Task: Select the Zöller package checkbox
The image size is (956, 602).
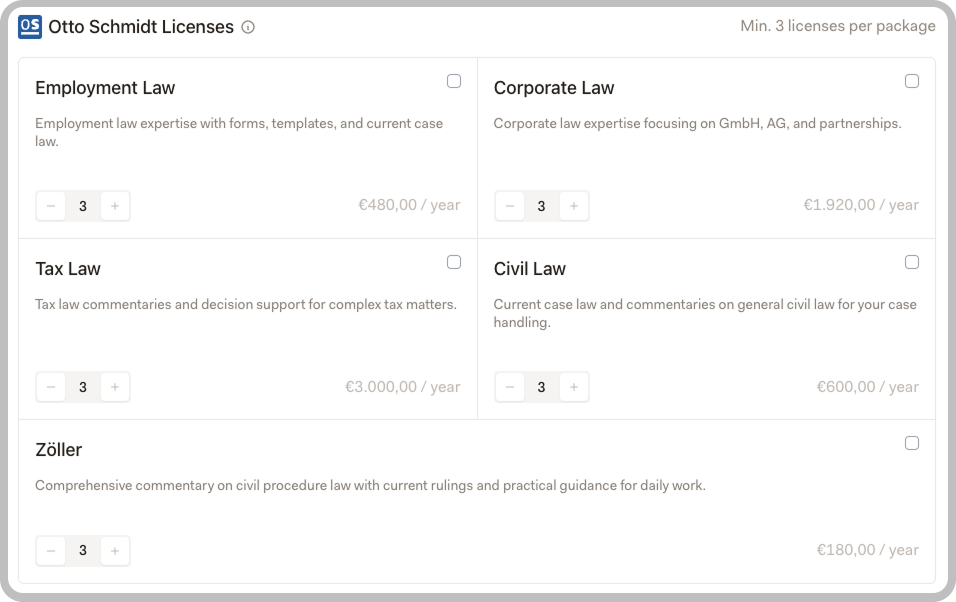Action: coord(912,443)
